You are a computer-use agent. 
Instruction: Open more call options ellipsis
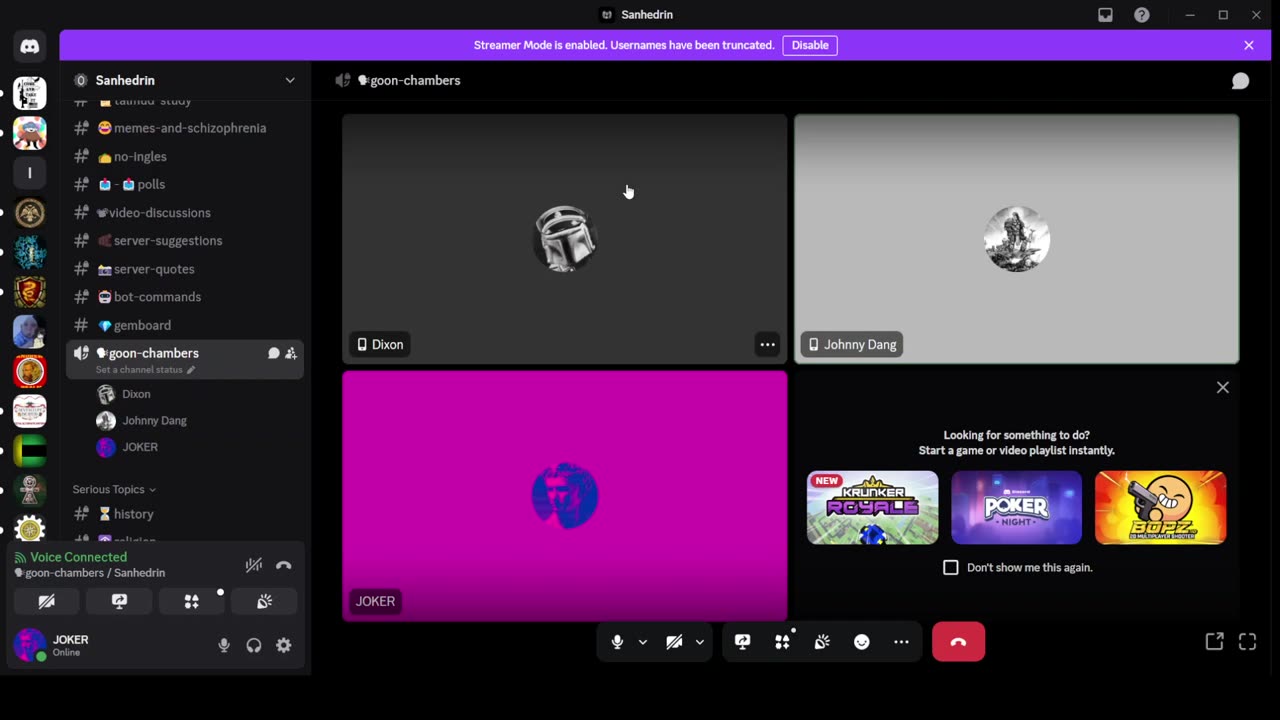point(901,642)
